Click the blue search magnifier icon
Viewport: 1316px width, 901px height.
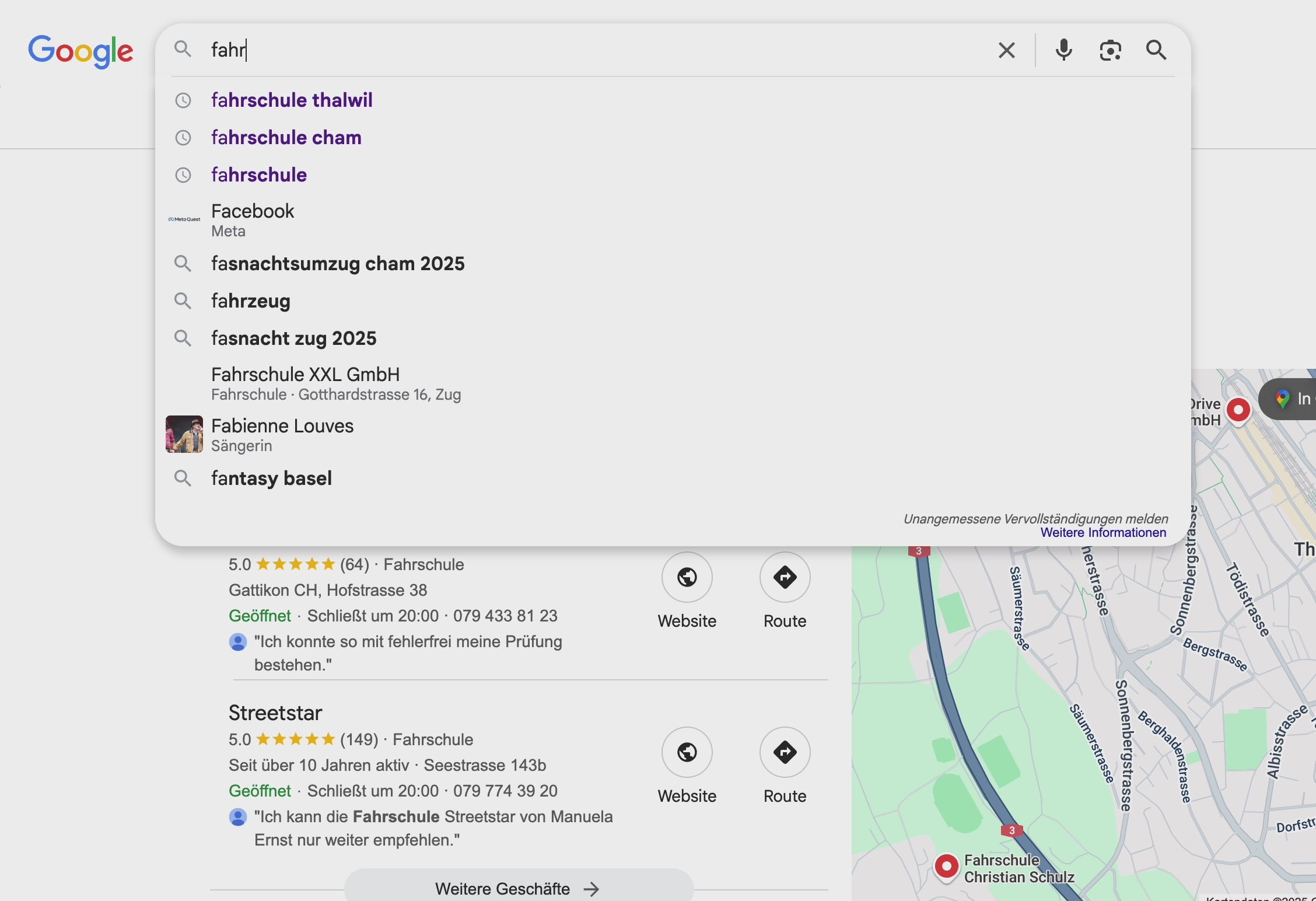(x=1156, y=50)
